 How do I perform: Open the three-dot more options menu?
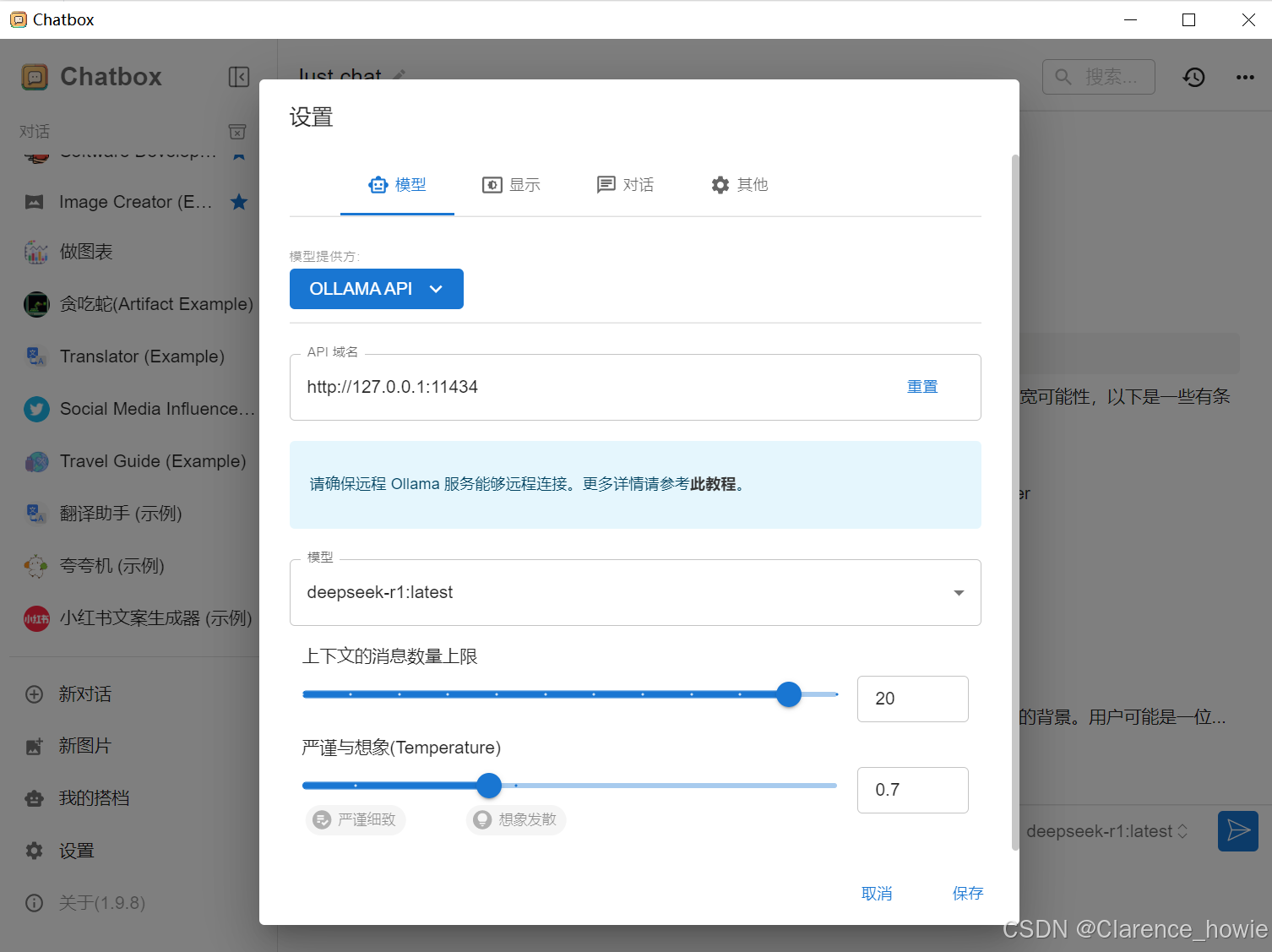click(x=1245, y=77)
